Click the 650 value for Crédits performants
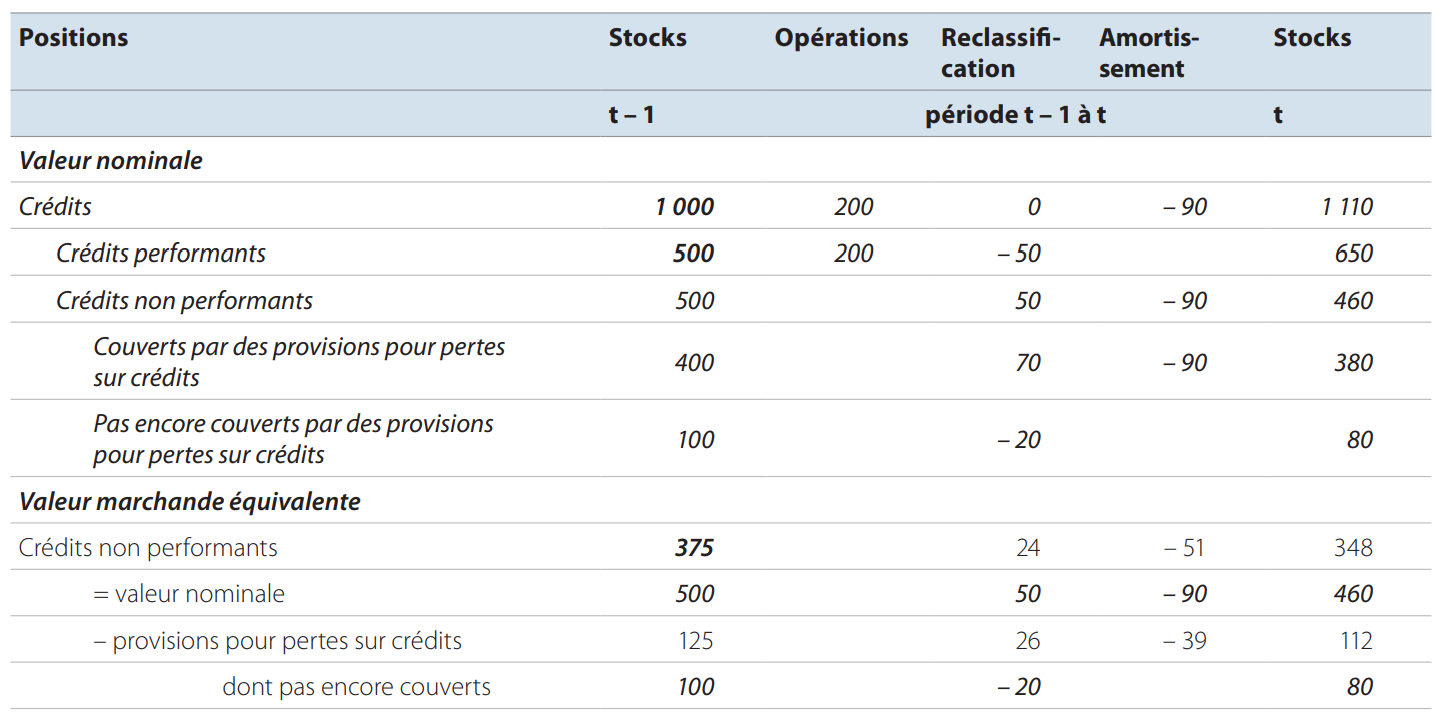The width and height of the screenshot is (1438, 723). [1353, 253]
